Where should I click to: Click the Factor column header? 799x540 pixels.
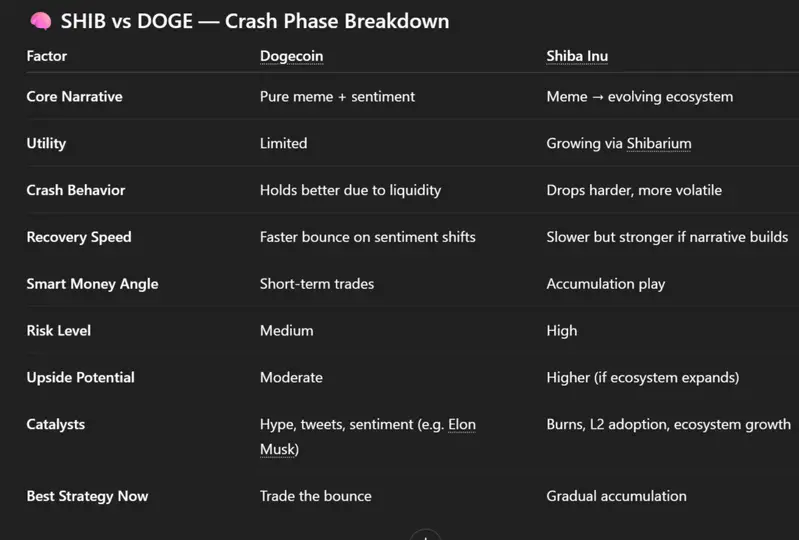click(x=47, y=56)
